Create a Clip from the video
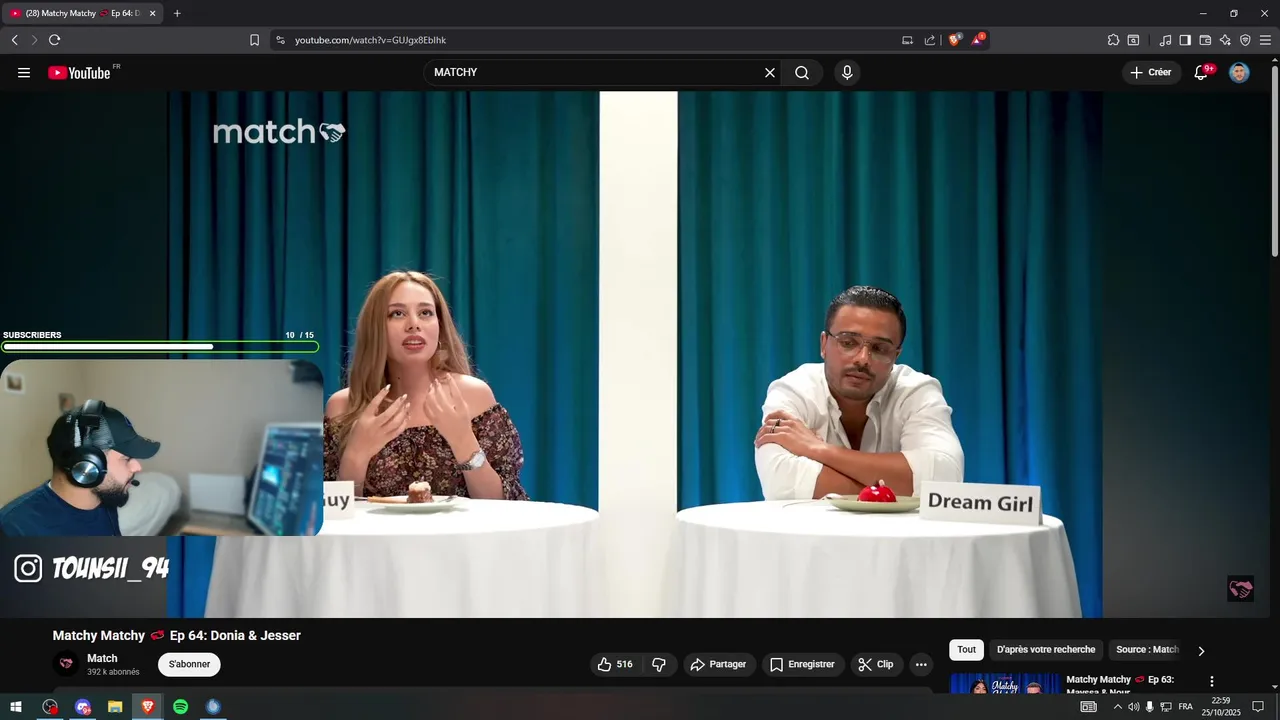 pyautogui.click(x=876, y=664)
